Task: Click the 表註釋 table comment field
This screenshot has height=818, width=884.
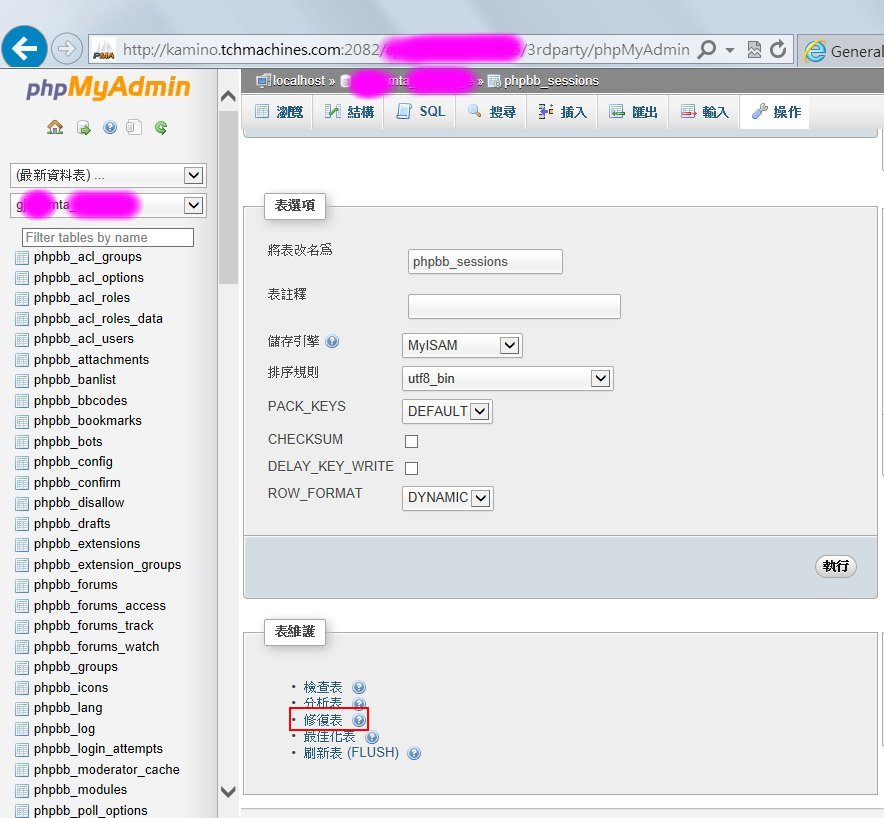Action: coord(514,306)
